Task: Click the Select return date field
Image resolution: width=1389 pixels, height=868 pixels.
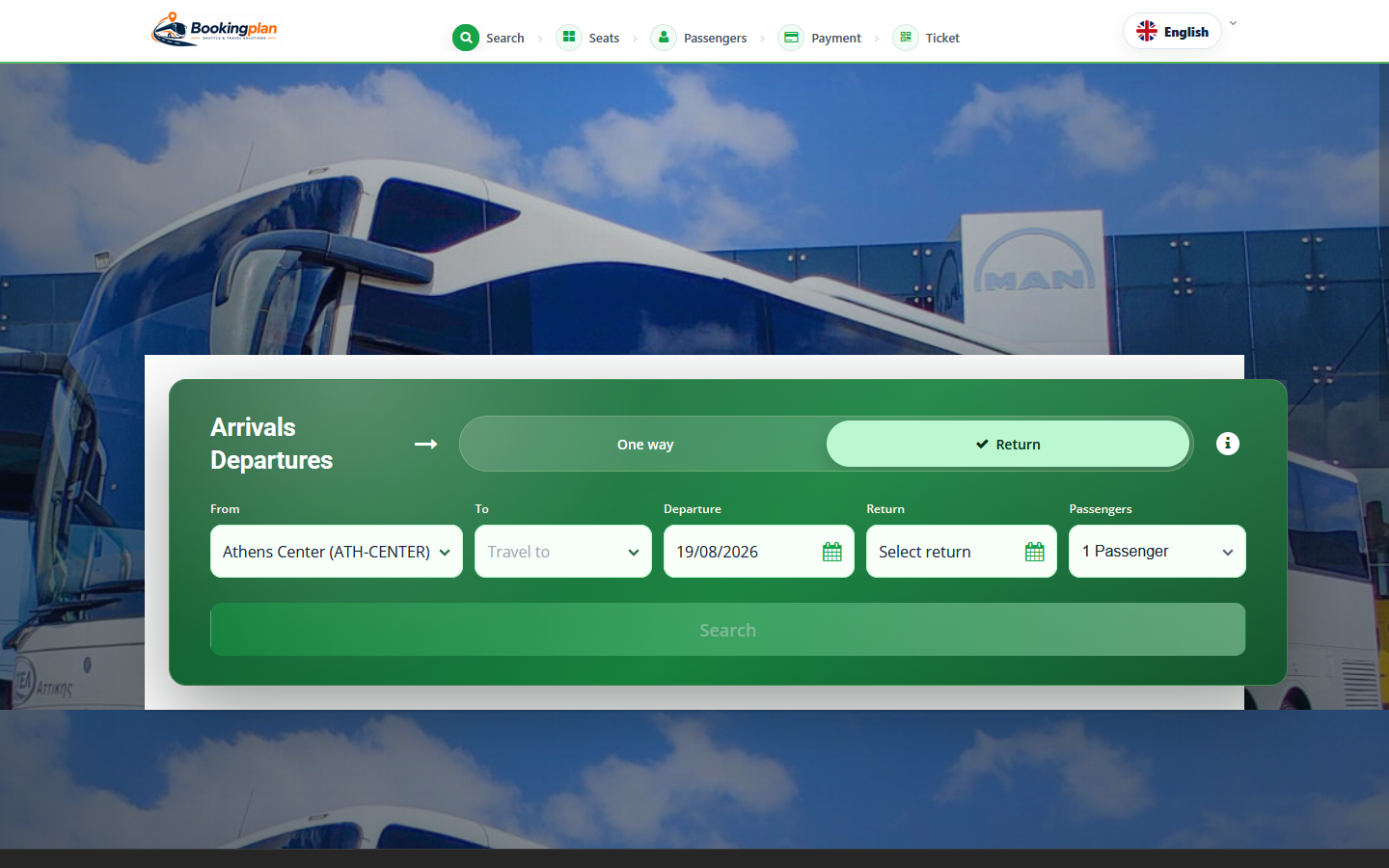Action: pyautogui.click(x=962, y=552)
